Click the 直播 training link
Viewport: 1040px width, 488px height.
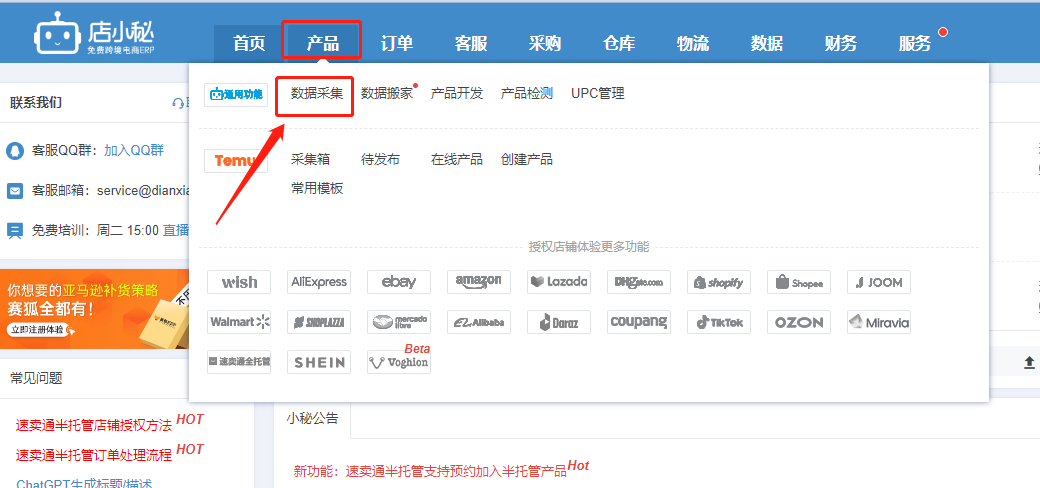click(x=176, y=230)
